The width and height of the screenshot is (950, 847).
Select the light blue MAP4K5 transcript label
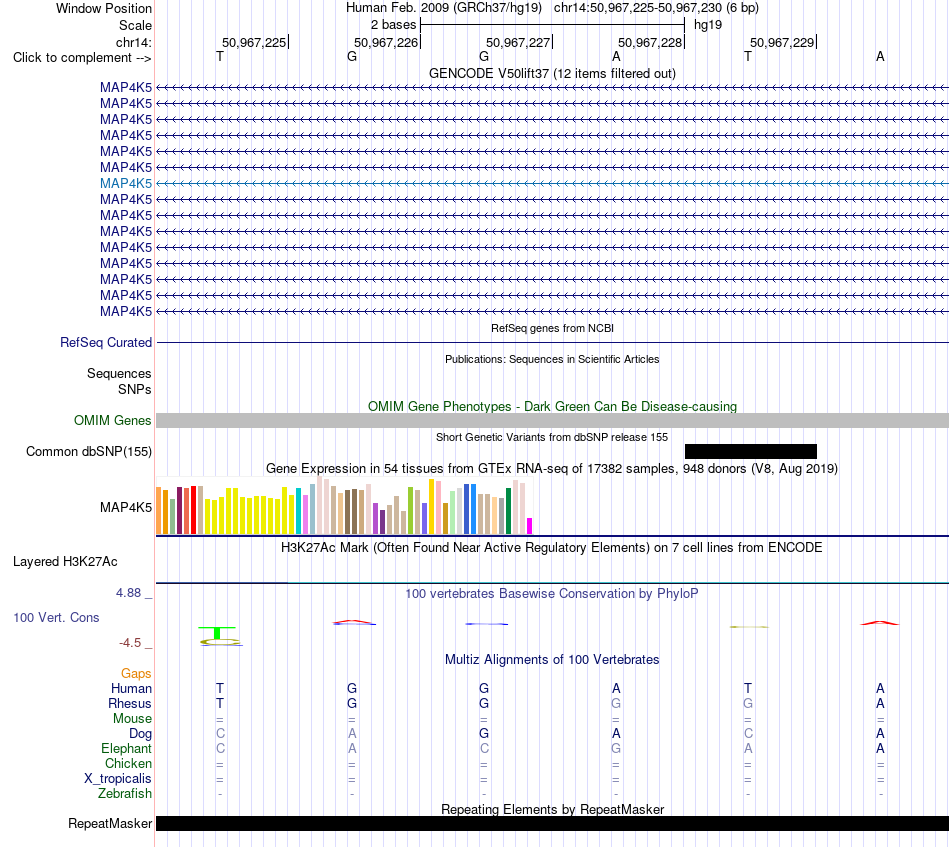[x=126, y=183]
